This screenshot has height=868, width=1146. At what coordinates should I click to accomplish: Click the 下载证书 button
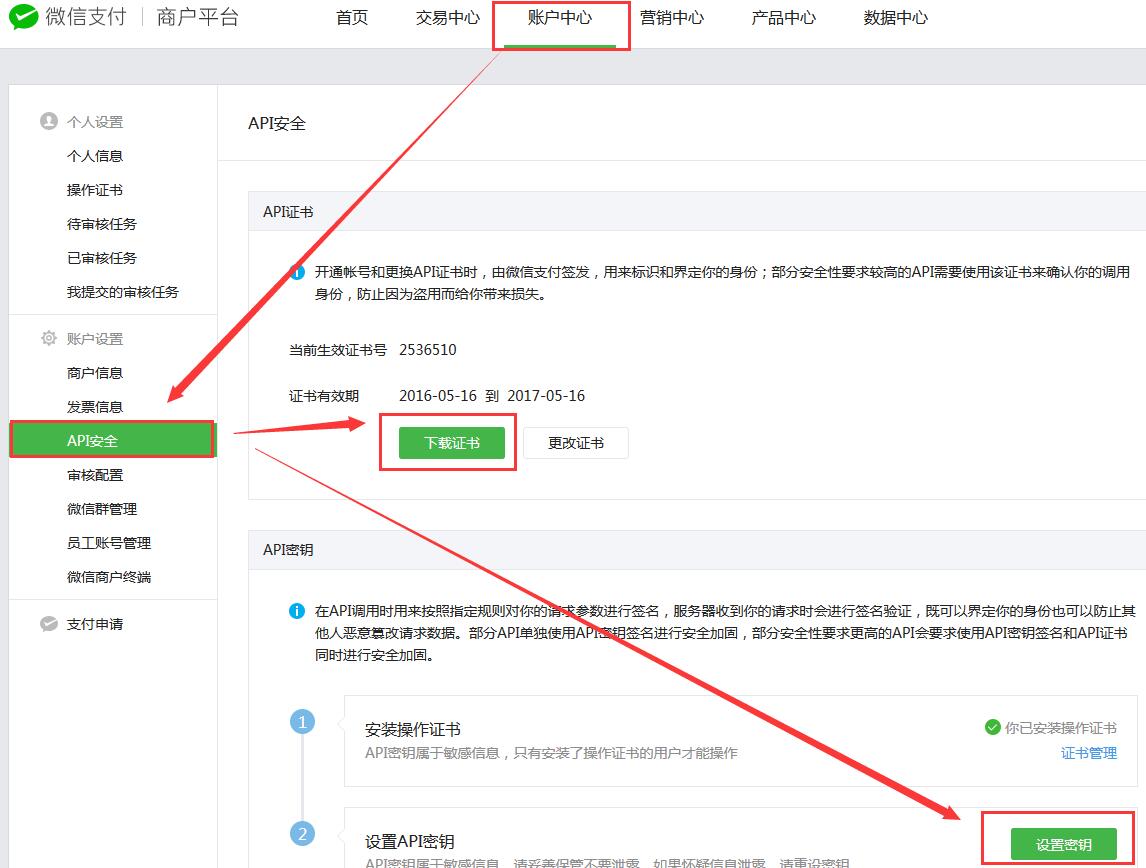point(452,443)
